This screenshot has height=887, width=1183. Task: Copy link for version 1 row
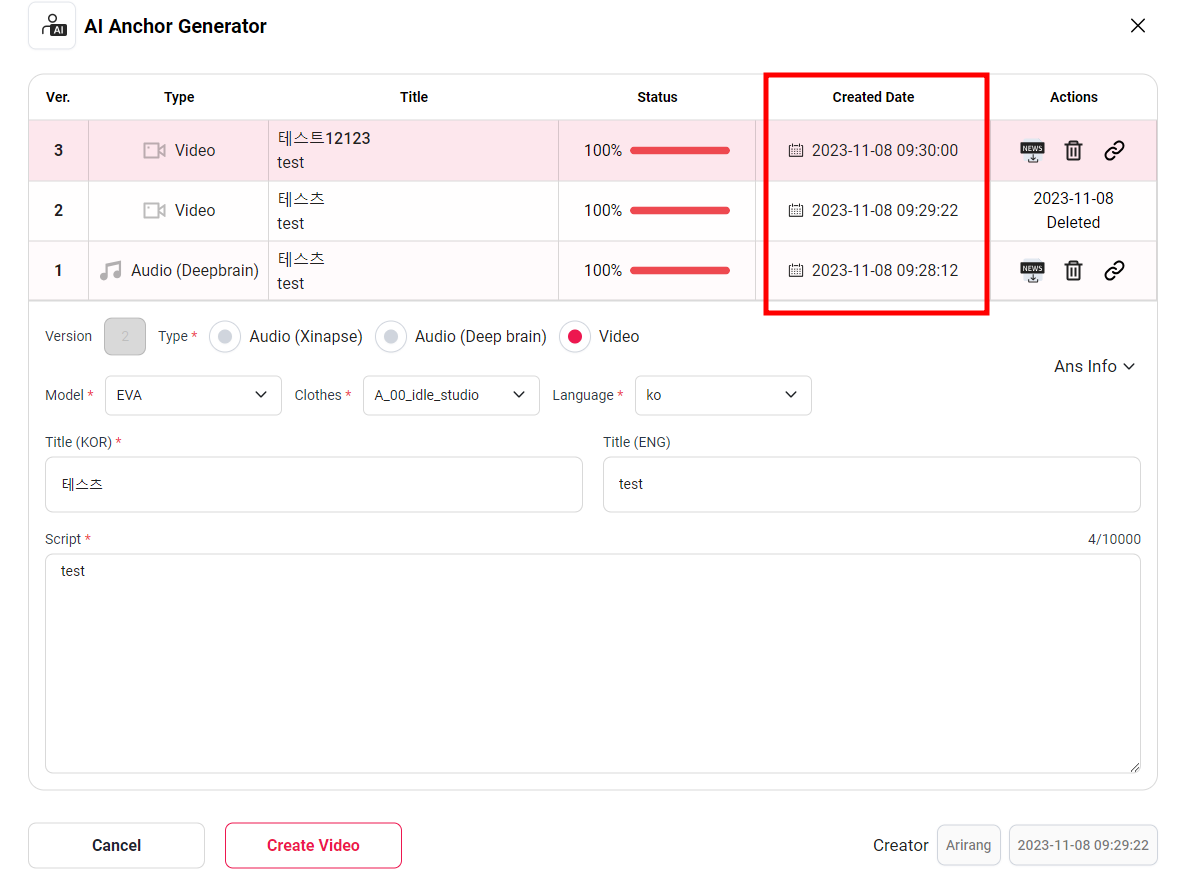pos(1114,271)
